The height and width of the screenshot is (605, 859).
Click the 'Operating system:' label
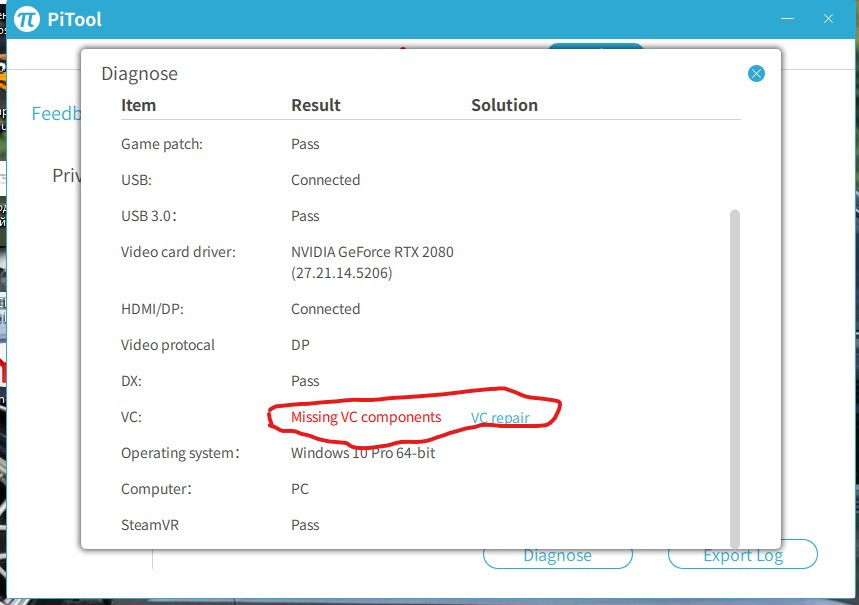[180, 453]
